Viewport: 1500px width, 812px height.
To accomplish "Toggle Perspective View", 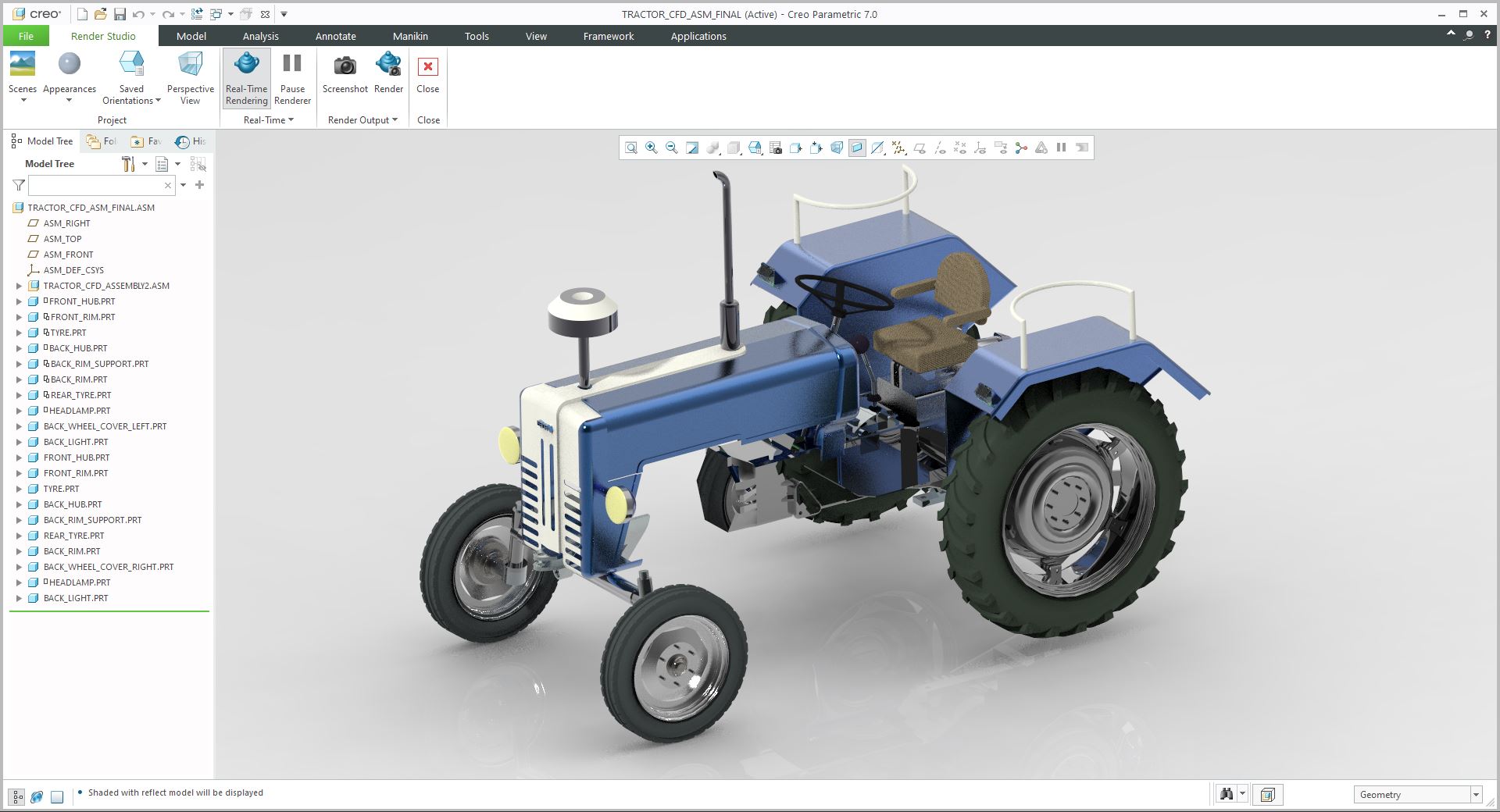I will (190, 77).
